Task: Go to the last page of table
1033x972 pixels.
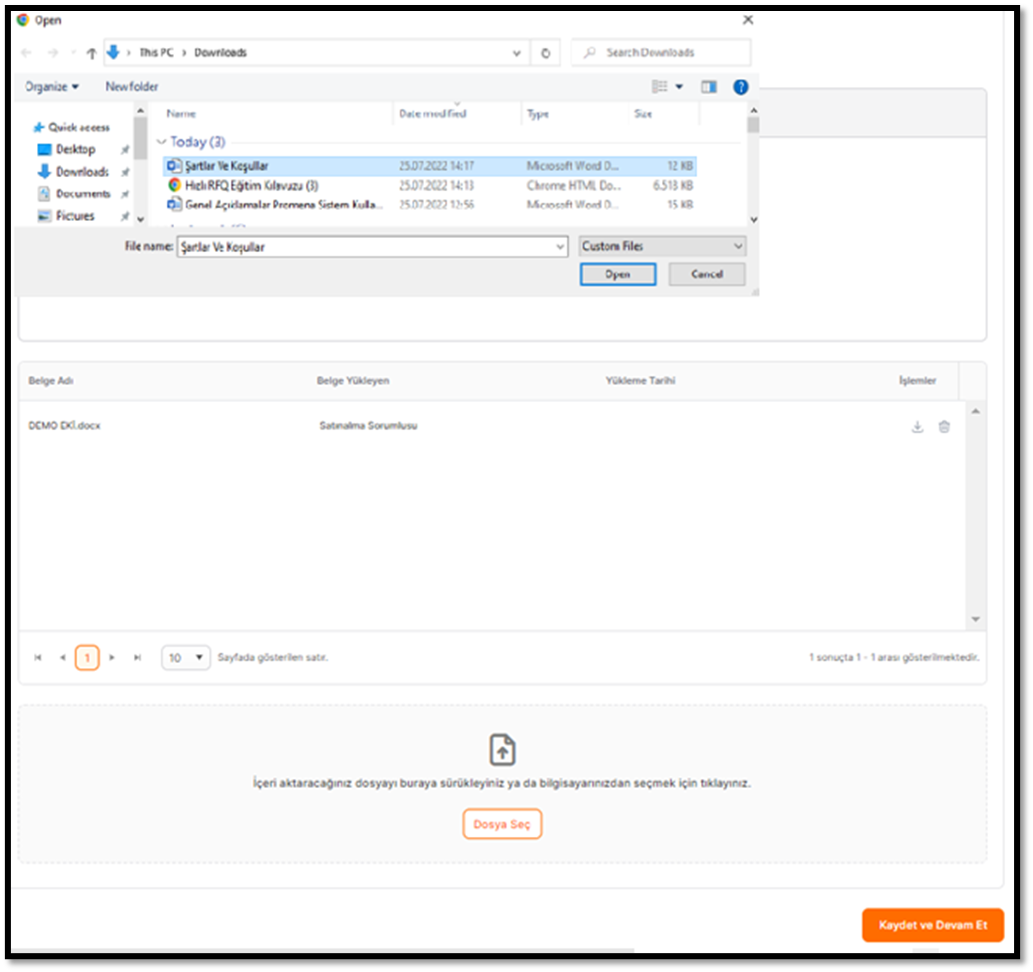Action: point(138,658)
